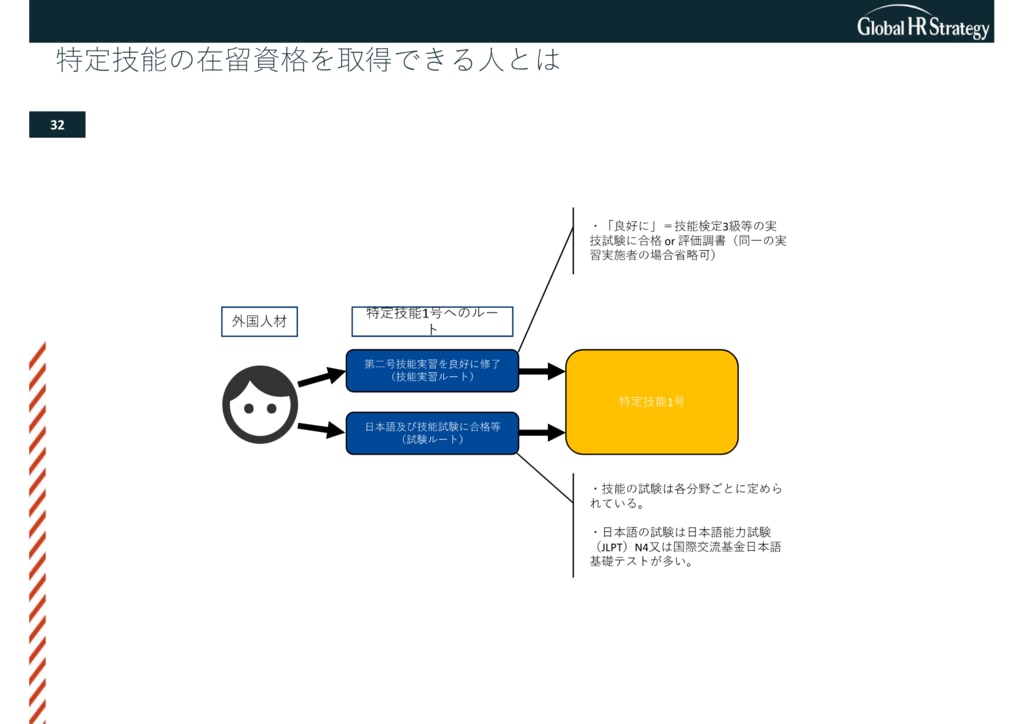Click the Global HR Strategy logo

(x=923, y=23)
